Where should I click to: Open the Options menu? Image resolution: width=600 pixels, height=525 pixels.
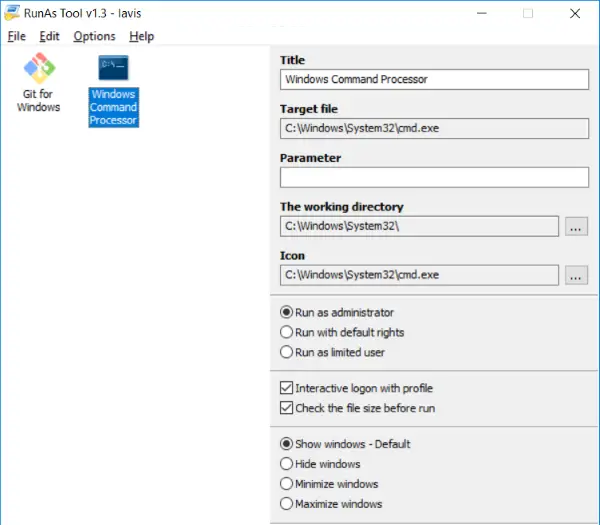pos(94,36)
